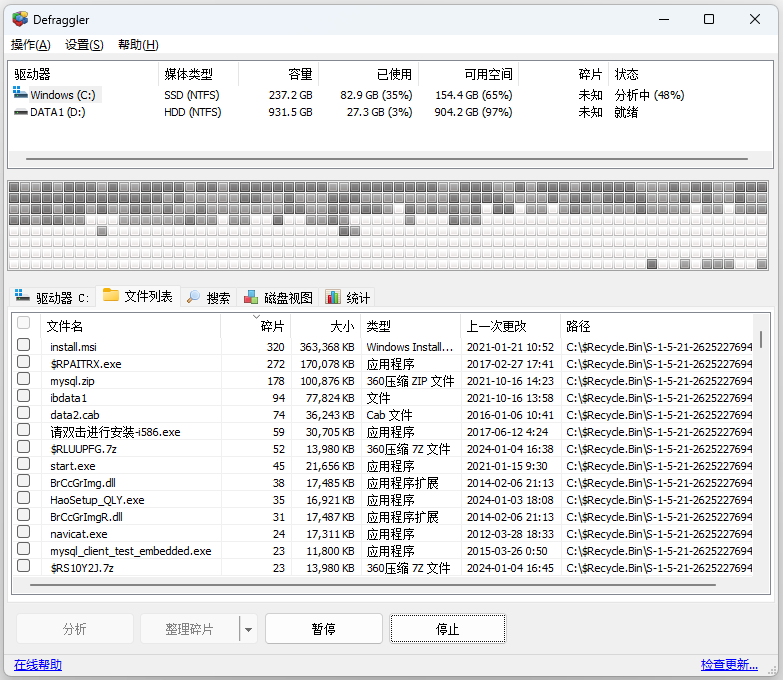The height and width of the screenshot is (680, 783).
Task: Sort files by 大小 column header
Action: pos(342,326)
